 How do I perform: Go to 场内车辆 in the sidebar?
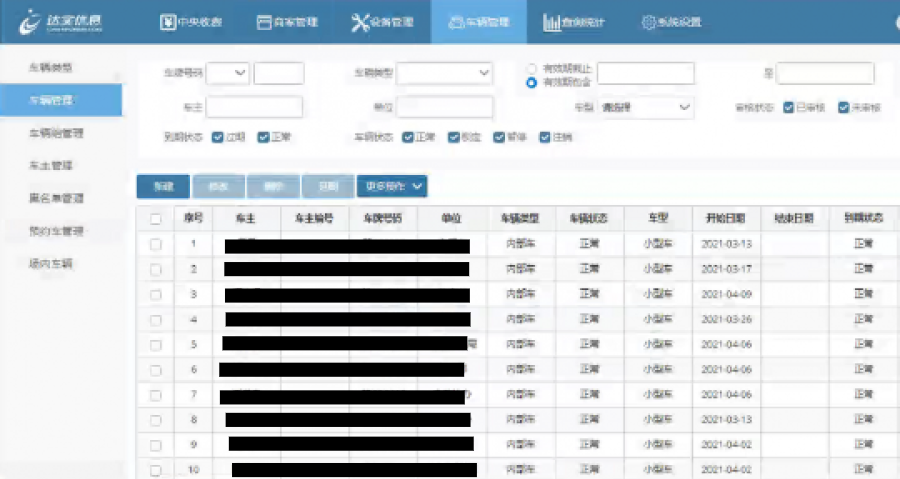[51, 264]
